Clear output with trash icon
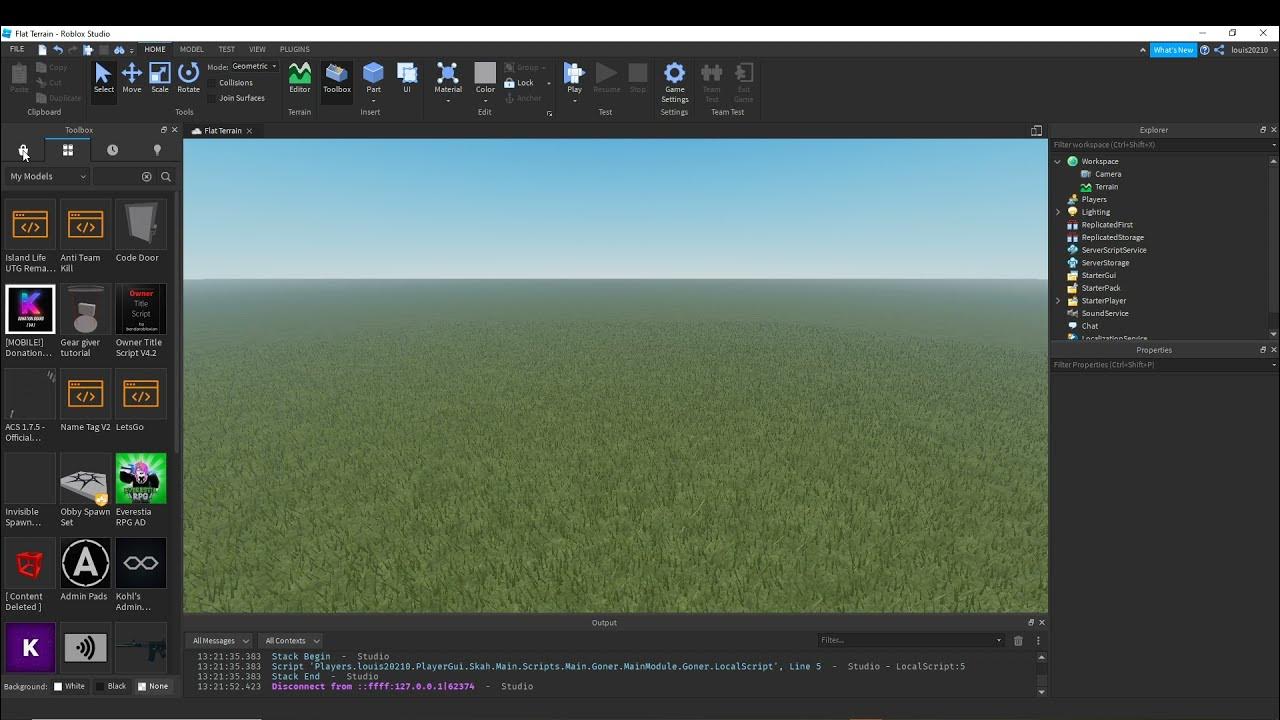This screenshot has width=1280, height=720. pos(1018,640)
